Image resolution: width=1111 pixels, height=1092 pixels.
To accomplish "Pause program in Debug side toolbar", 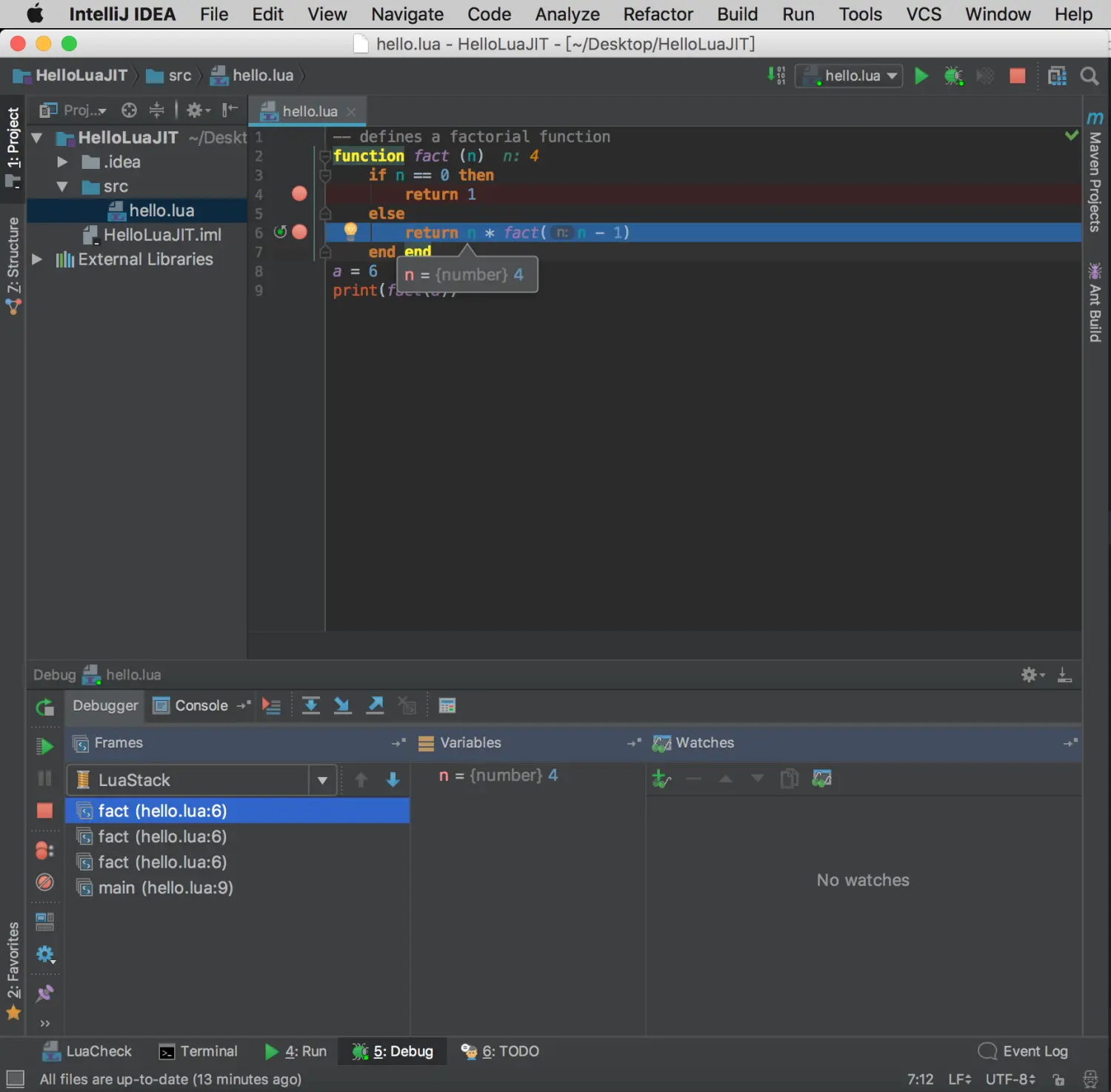I will pyautogui.click(x=44, y=778).
